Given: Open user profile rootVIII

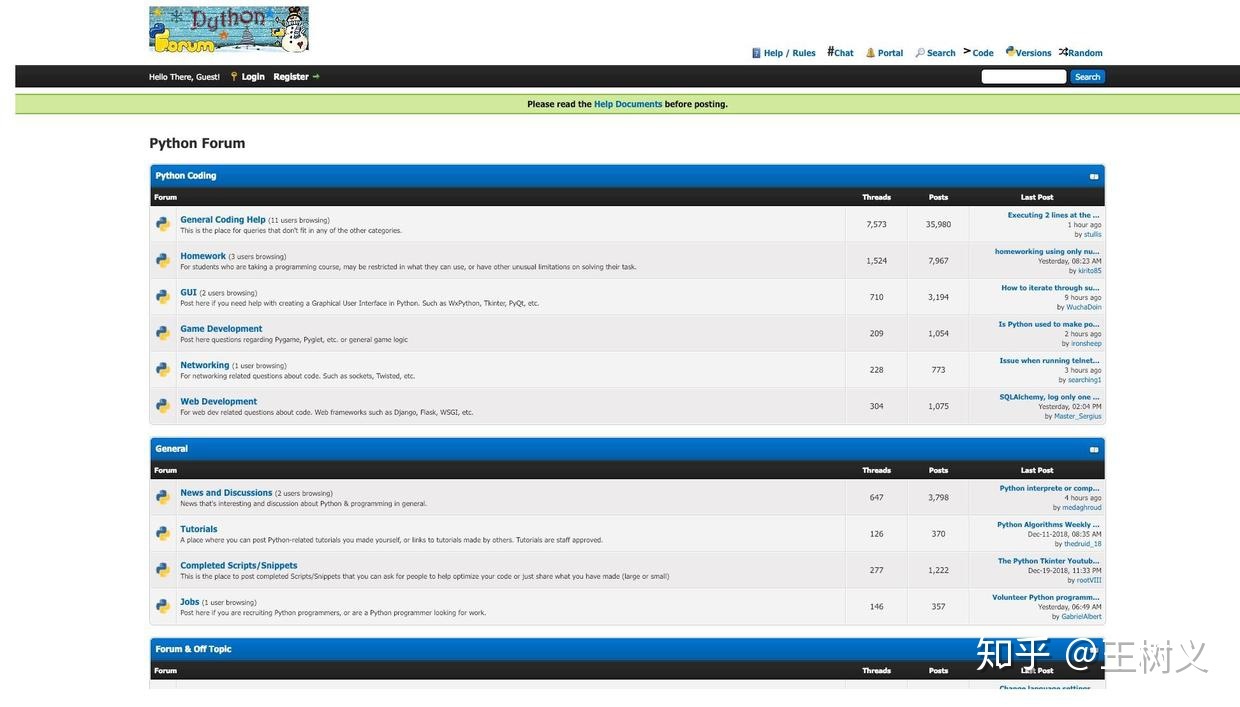Looking at the screenshot, I should pos(1089,580).
